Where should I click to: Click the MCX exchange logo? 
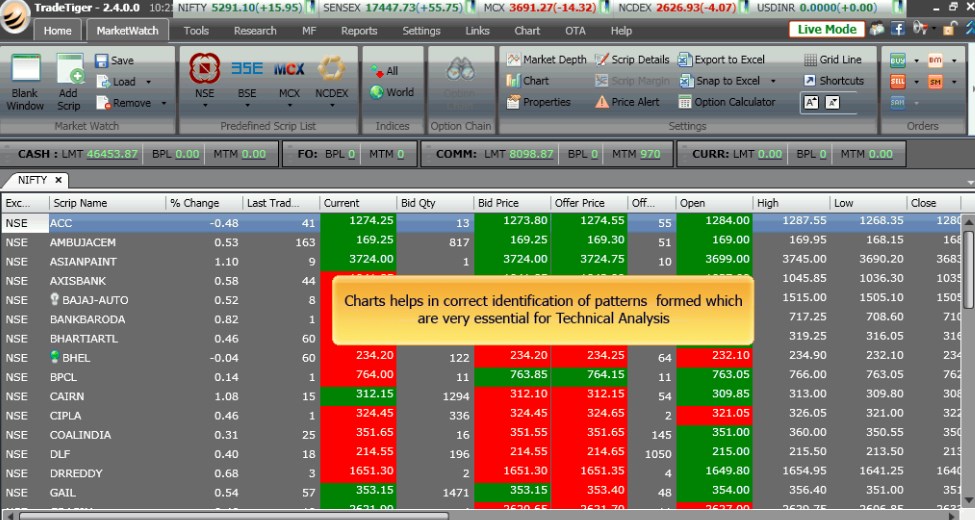(x=289, y=68)
